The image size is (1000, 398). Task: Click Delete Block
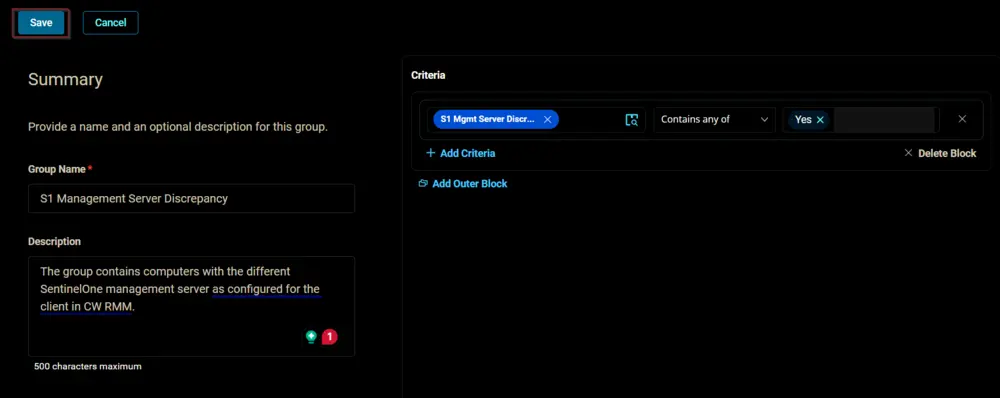(x=940, y=153)
